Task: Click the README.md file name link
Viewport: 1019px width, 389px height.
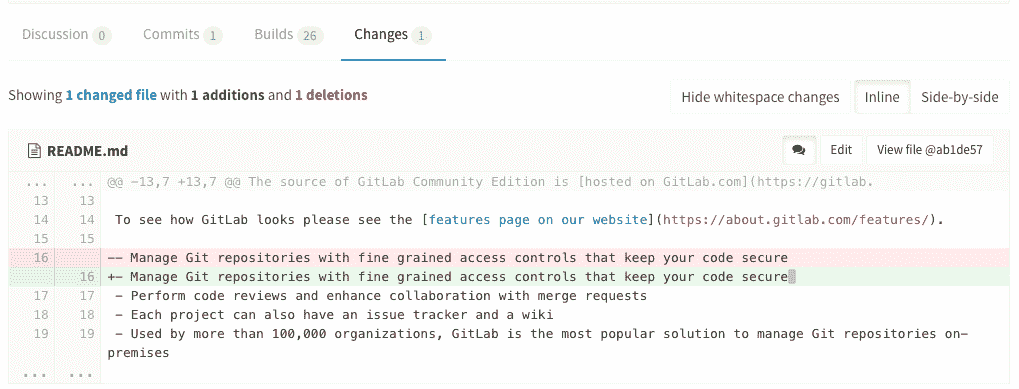Action: click(88, 151)
